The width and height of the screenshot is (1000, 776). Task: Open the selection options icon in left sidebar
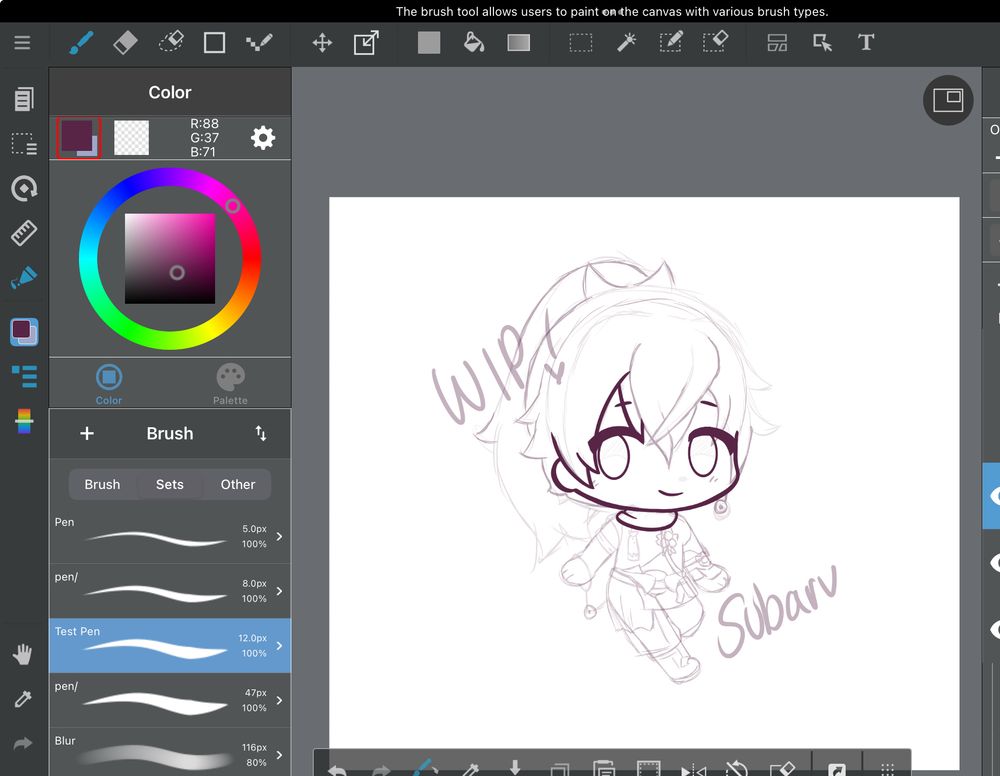[x=24, y=143]
